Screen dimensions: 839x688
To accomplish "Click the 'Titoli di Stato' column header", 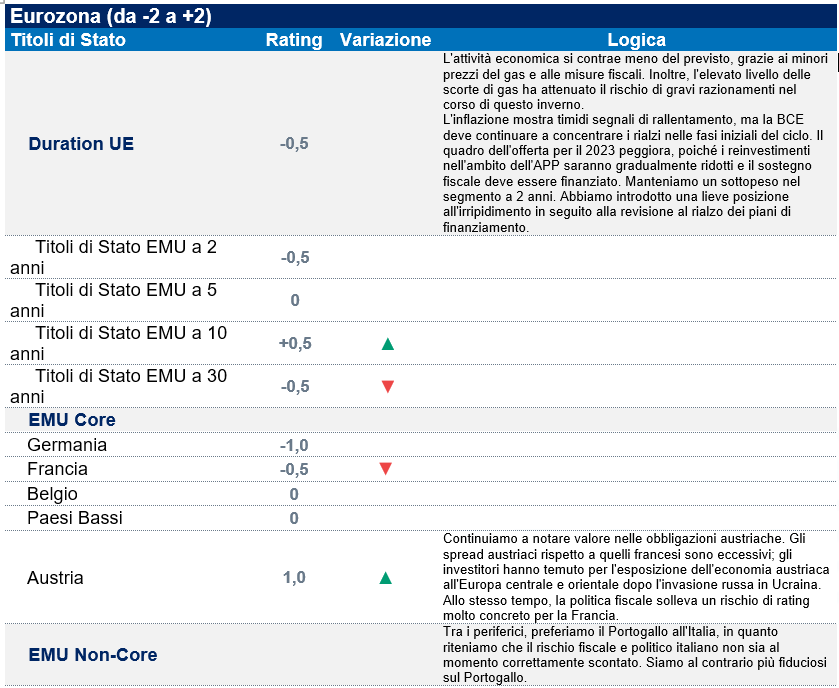I will pos(68,41).
